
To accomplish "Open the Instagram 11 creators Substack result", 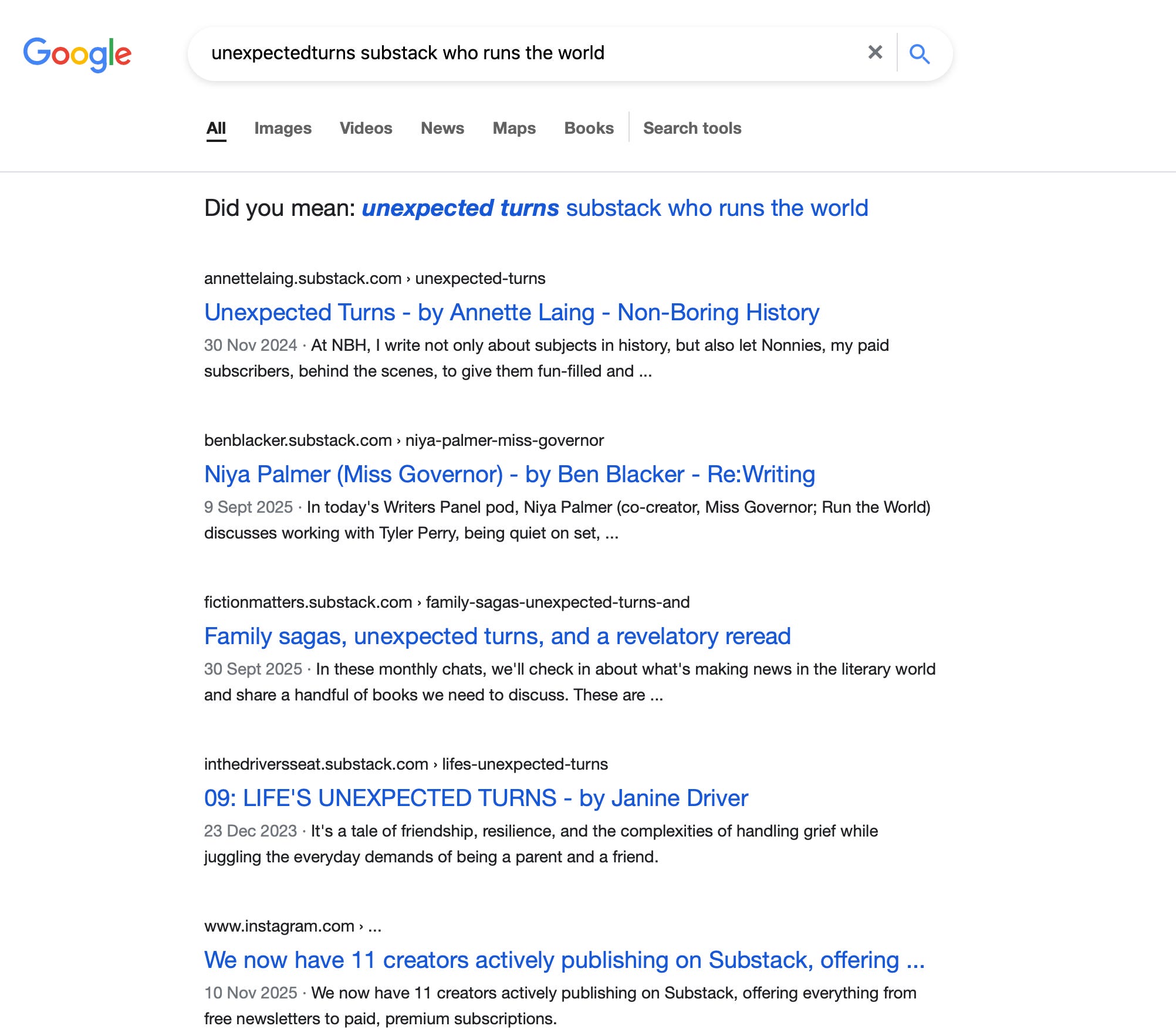I will (x=564, y=960).
